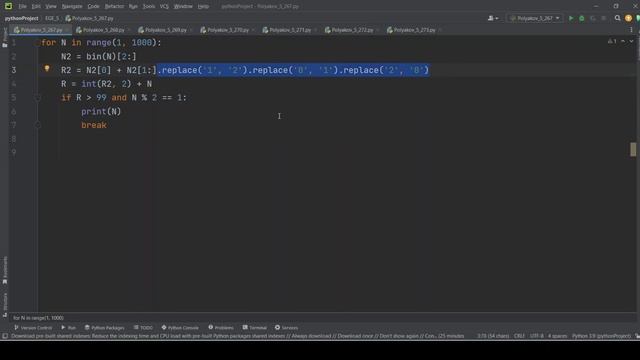Screen dimensions: 640x360
Task: Select the active Polyakov_5_267.py tab
Action: 41,30
